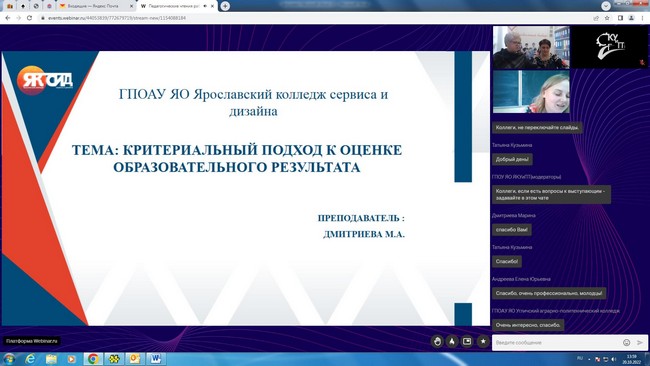Launch Internet Explorer from taskbar
Screen dimensions: 650x366
point(30,359)
